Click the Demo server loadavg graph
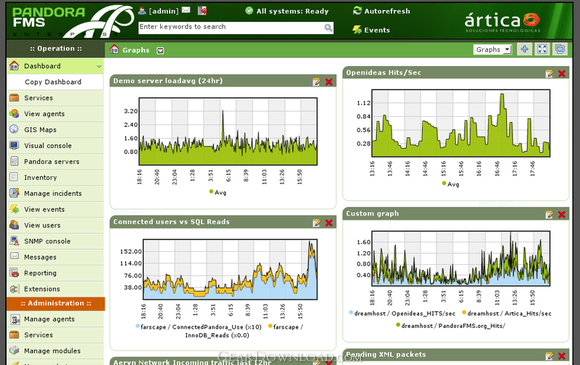Viewport: 580px width, 365px height. (228, 132)
